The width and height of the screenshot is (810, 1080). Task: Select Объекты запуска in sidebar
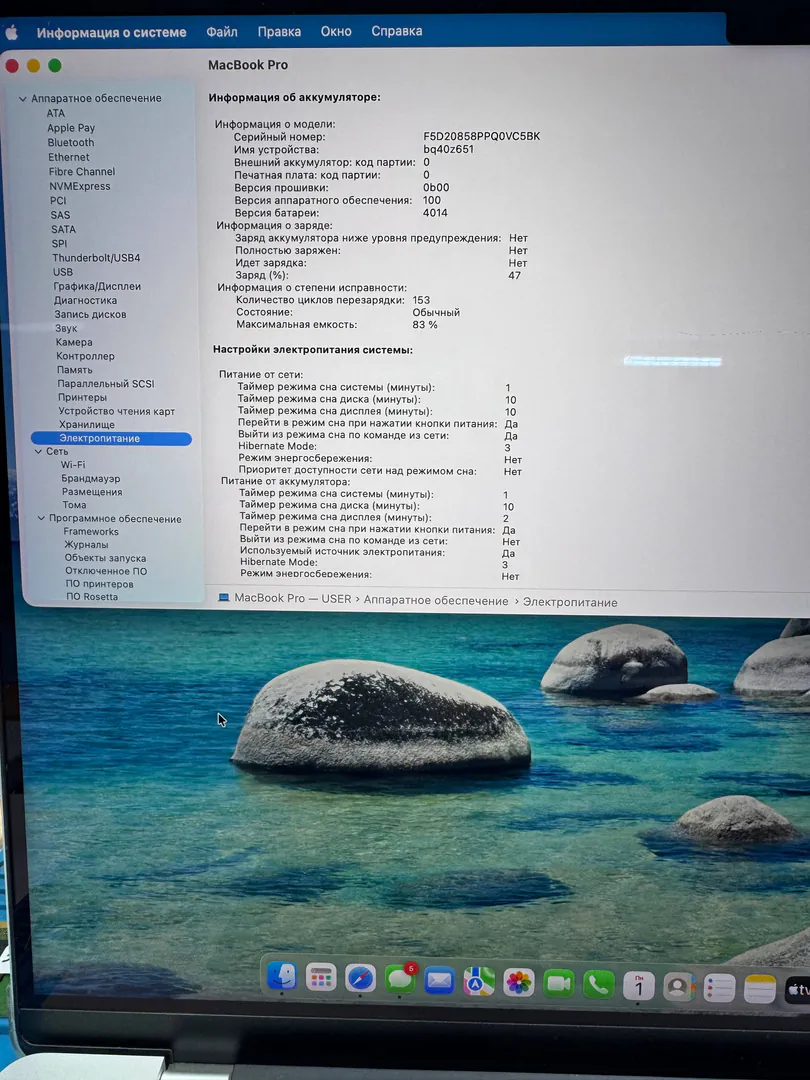point(105,557)
